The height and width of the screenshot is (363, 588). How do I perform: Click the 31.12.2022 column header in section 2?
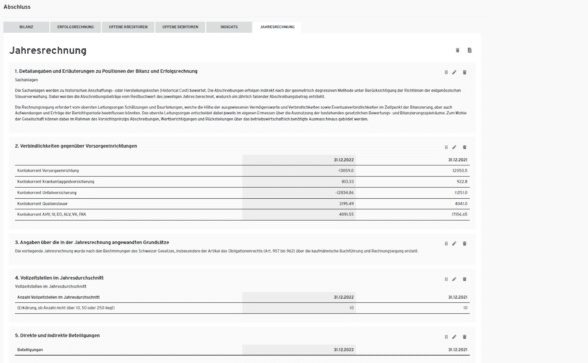[344, 160]
